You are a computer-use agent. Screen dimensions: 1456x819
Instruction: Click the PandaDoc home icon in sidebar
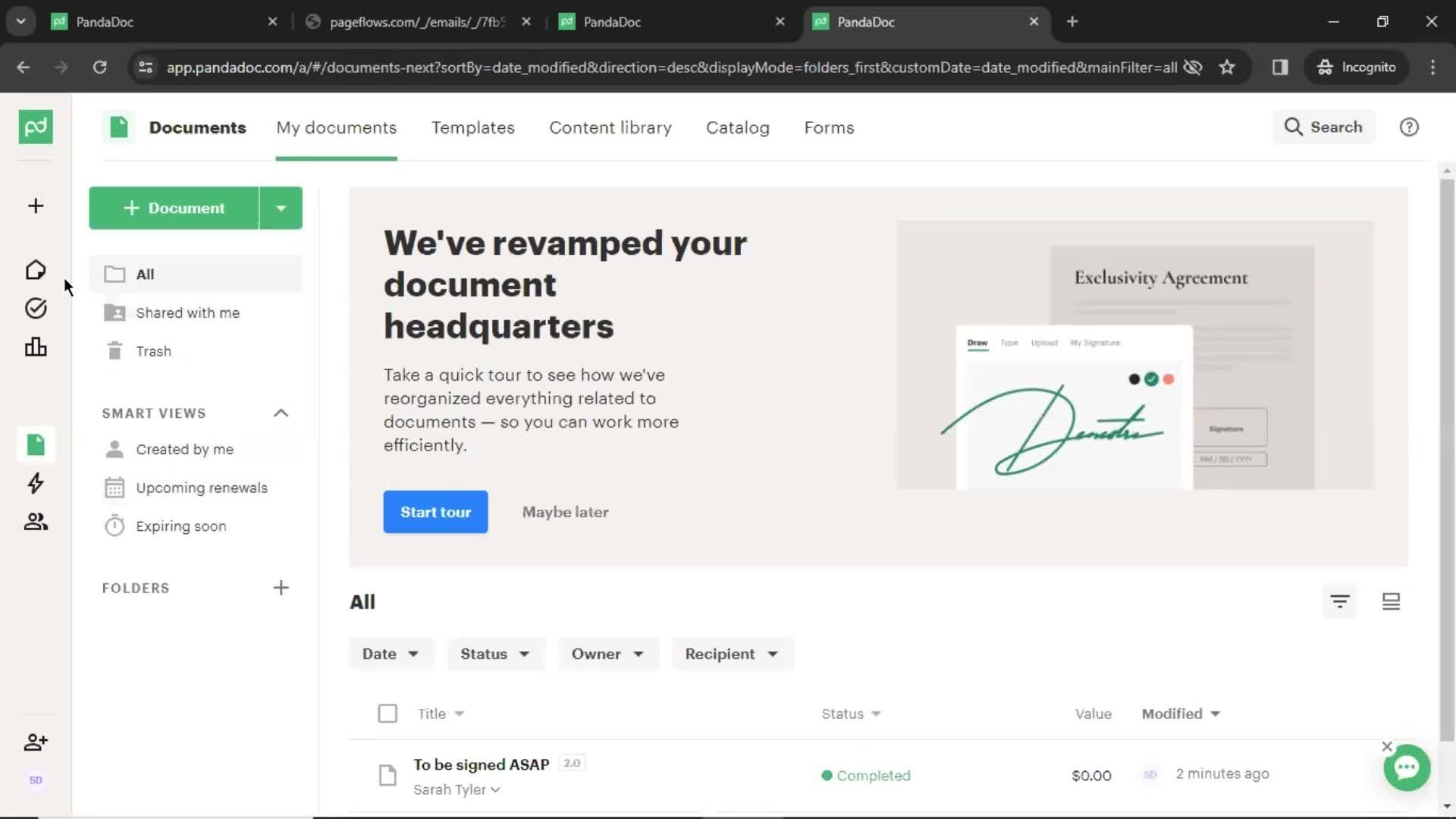[x=35, y=269]
